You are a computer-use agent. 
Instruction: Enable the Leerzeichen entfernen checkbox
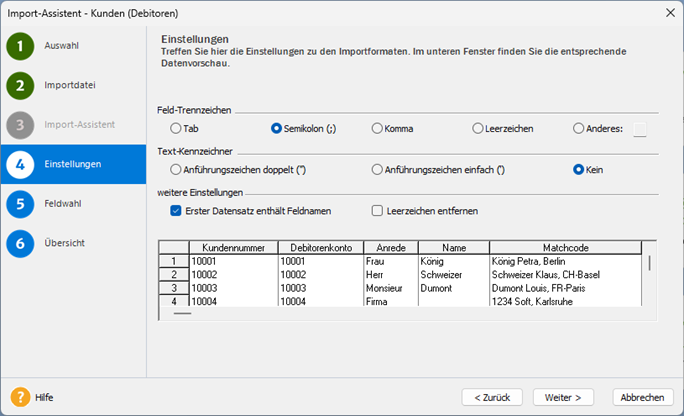pyautogui.click(x=377, y=211)
